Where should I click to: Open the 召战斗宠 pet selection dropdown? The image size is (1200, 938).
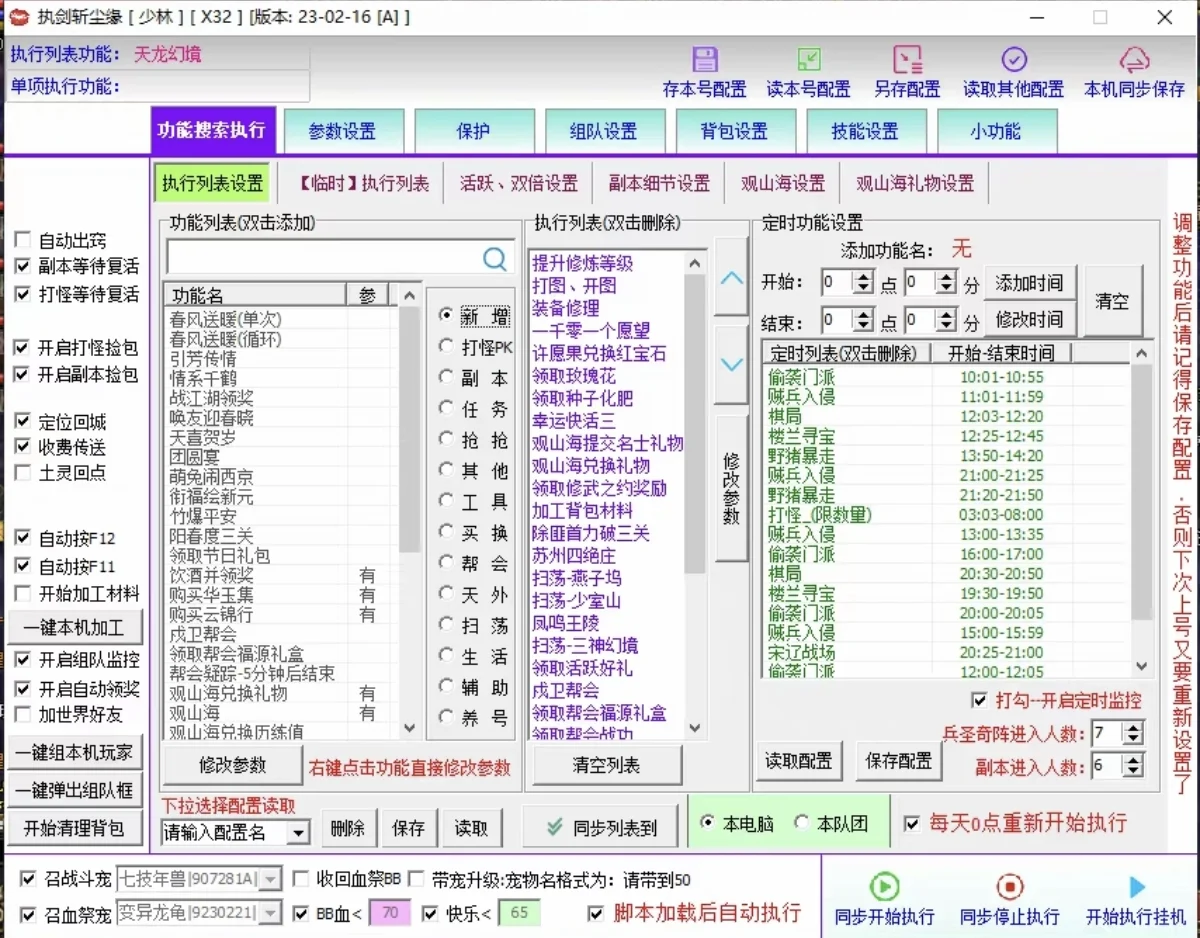coord(272,881)
